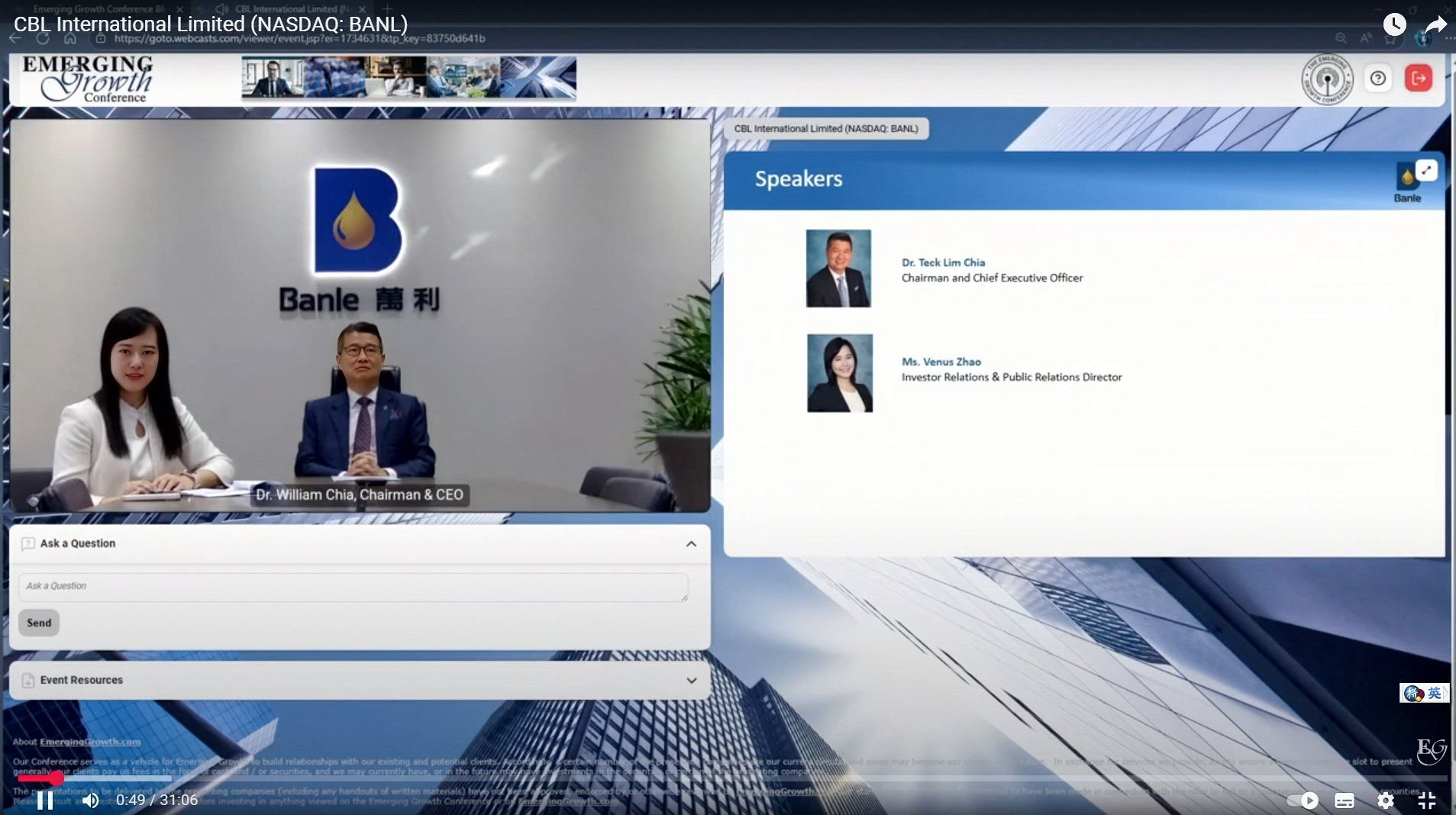Click Dr. Teck Lim Chia's photo

838,269
